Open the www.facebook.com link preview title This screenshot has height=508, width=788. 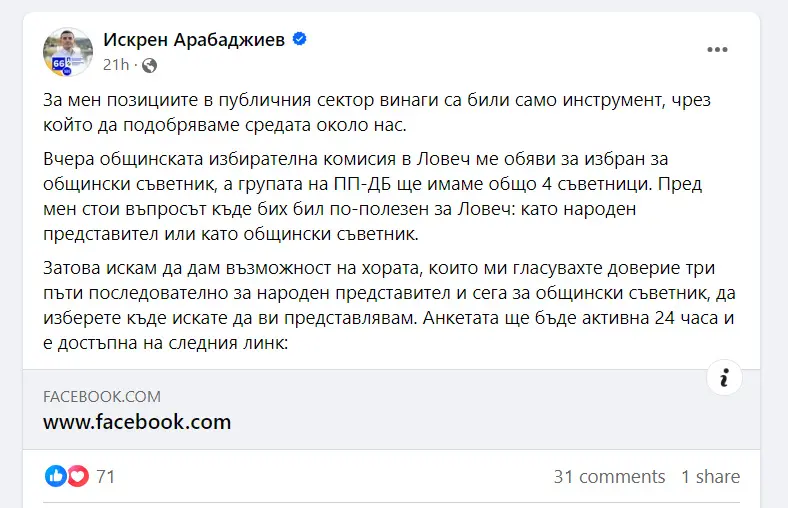click(x=137, y=422)
